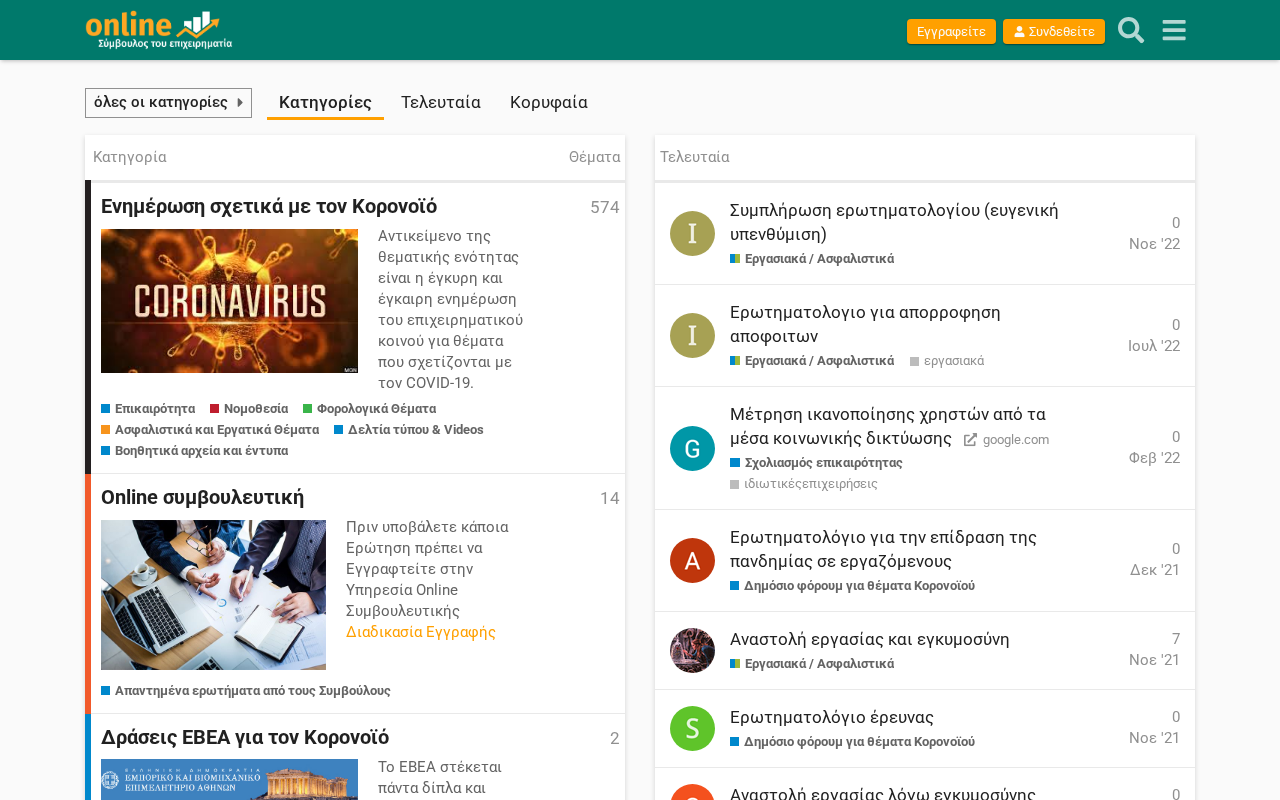The height and width of the screenshot is (800, 1280).
Task: Open the Διαδικασία Εγγραφής link
Action: pyautogui.click(x=421, y=632)
